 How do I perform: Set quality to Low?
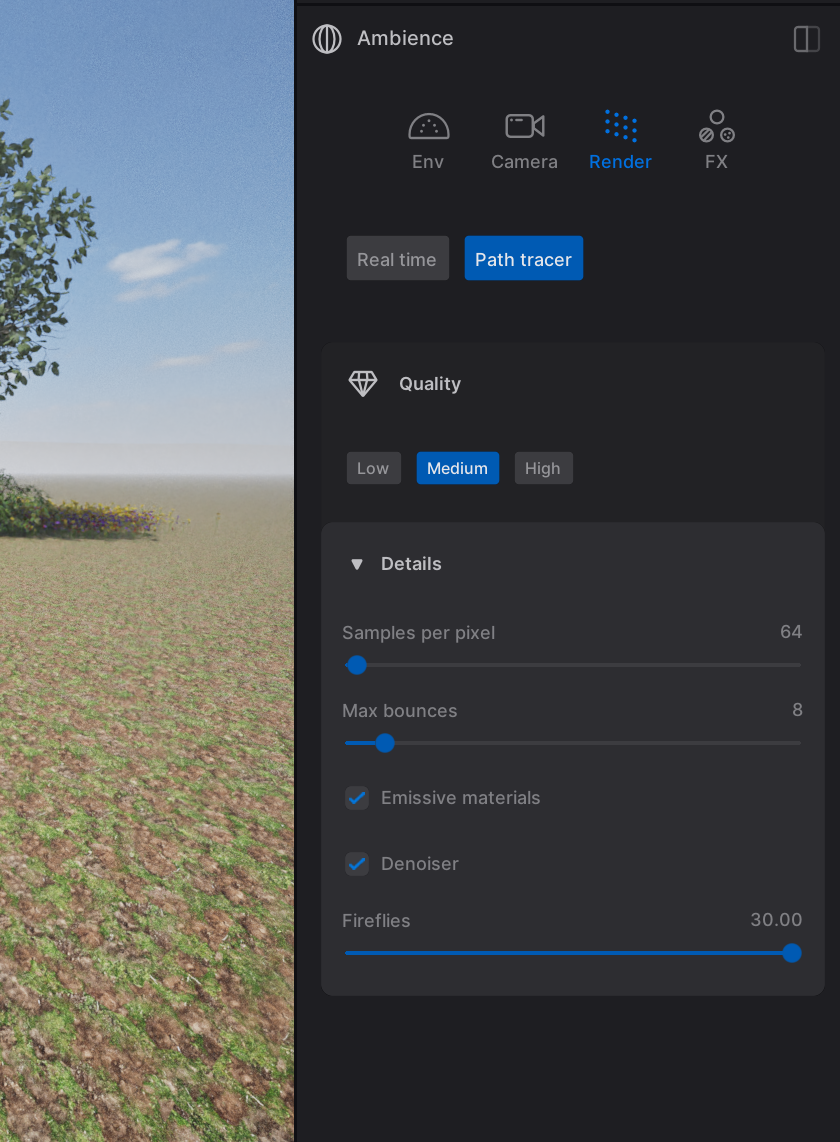(373, 468)
